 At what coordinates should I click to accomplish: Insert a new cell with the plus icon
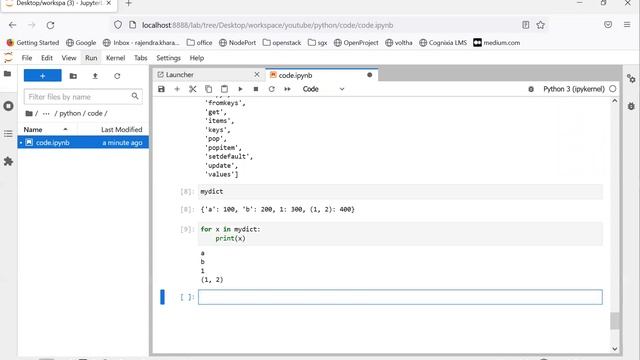(177, 89)
